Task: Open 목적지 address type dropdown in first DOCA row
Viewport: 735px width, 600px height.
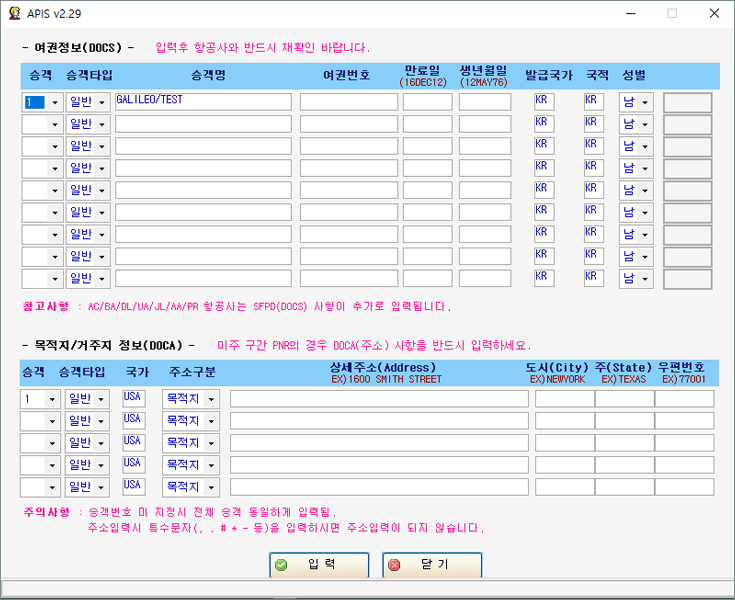Action: tap(211, 399)
